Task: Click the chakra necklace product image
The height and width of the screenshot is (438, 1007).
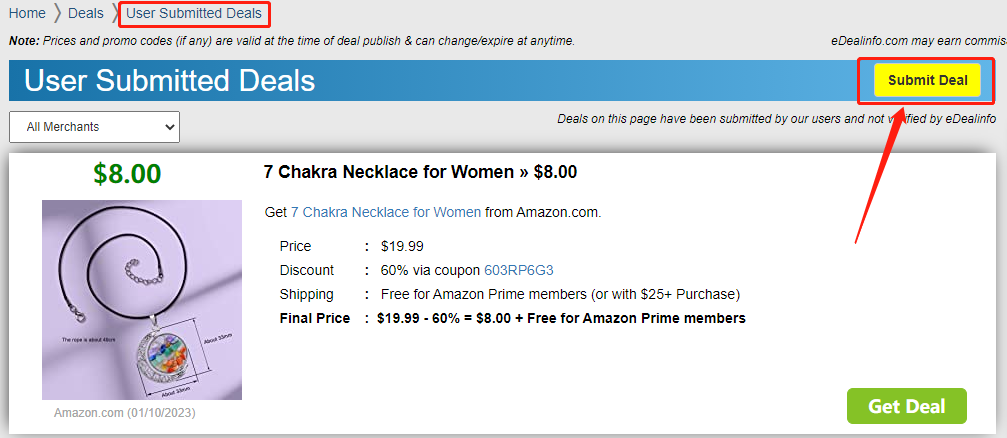Action: point(142,300)
